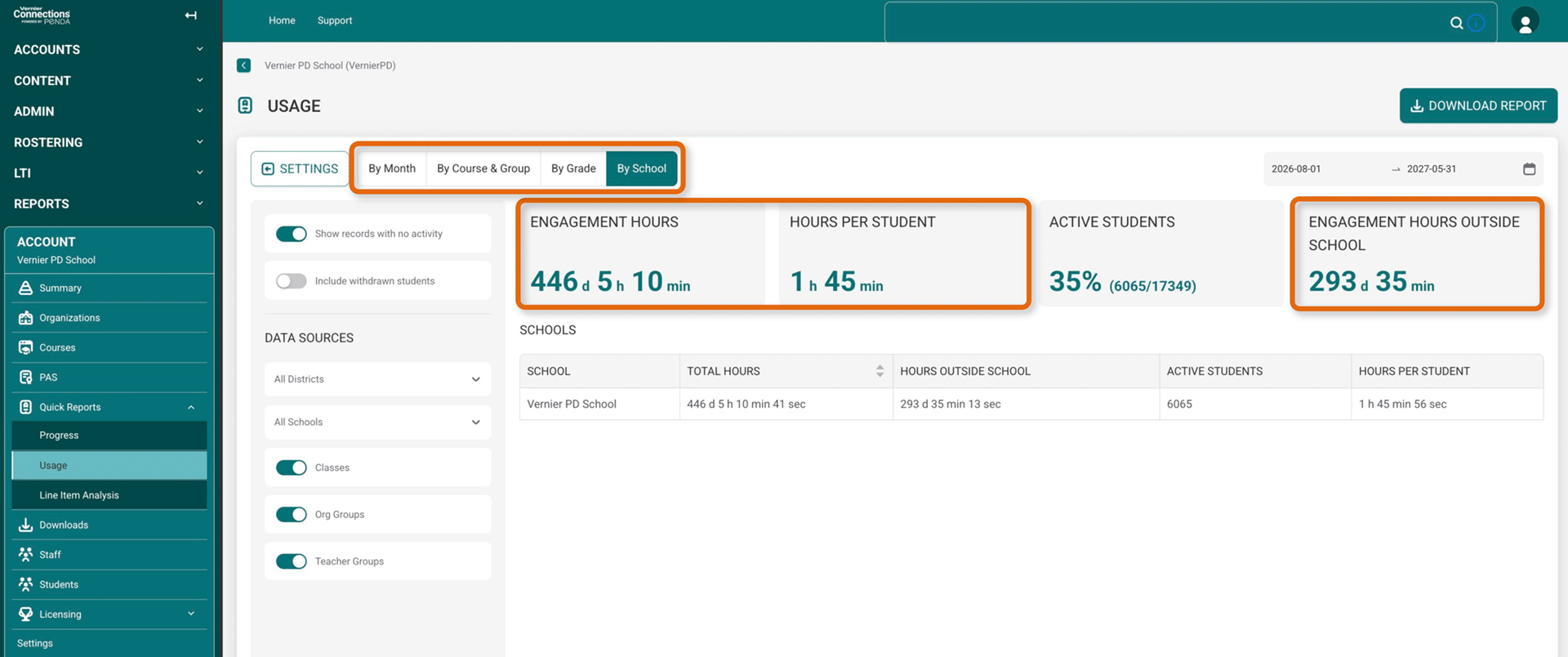Open the user profile avatar
The image size is (1568, 657).
coord(1525,21)
